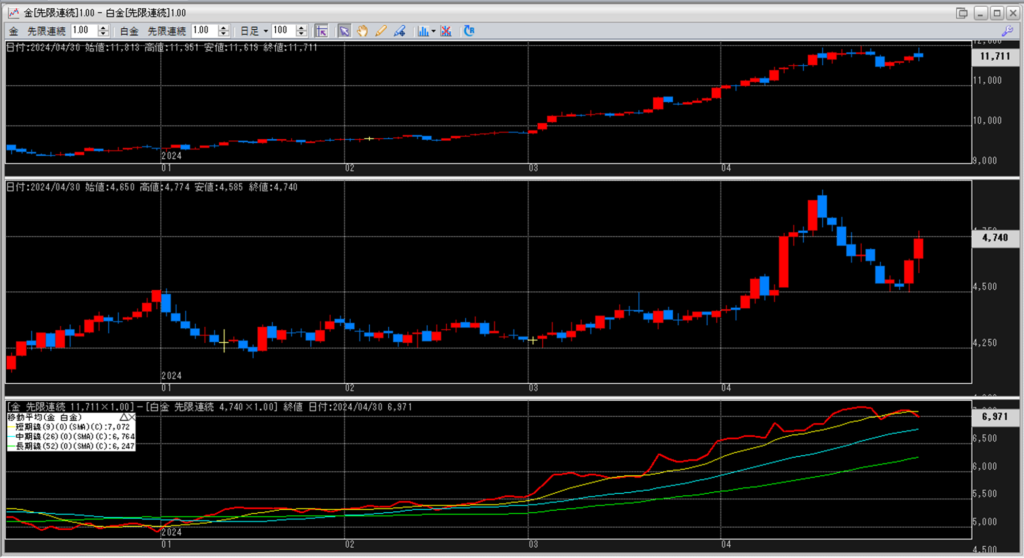Click the yellow 短期線 legend line swatch
Viewport: 1024px width, 558px height.
(x=12, y=426)
